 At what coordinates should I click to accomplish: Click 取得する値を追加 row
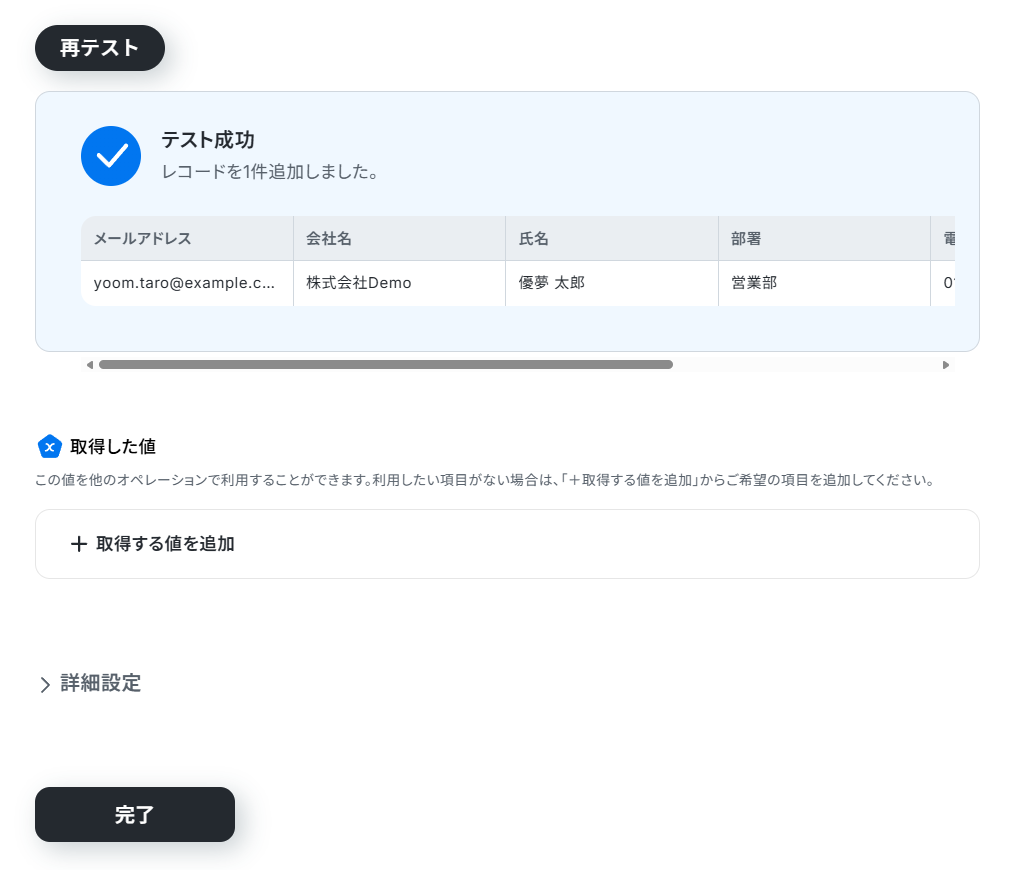[507, 544]
